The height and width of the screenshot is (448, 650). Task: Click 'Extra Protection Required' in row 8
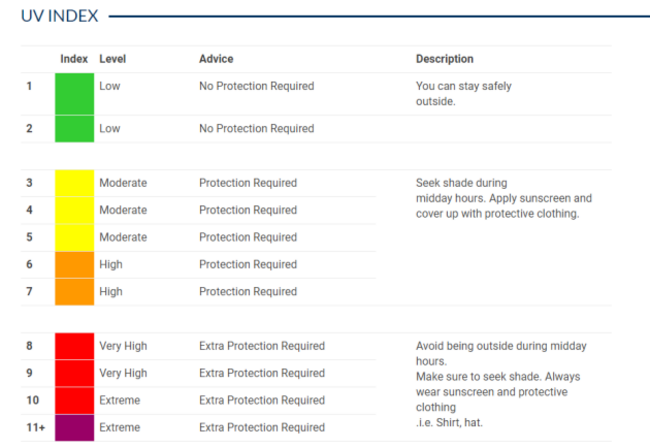pos(262,346)
